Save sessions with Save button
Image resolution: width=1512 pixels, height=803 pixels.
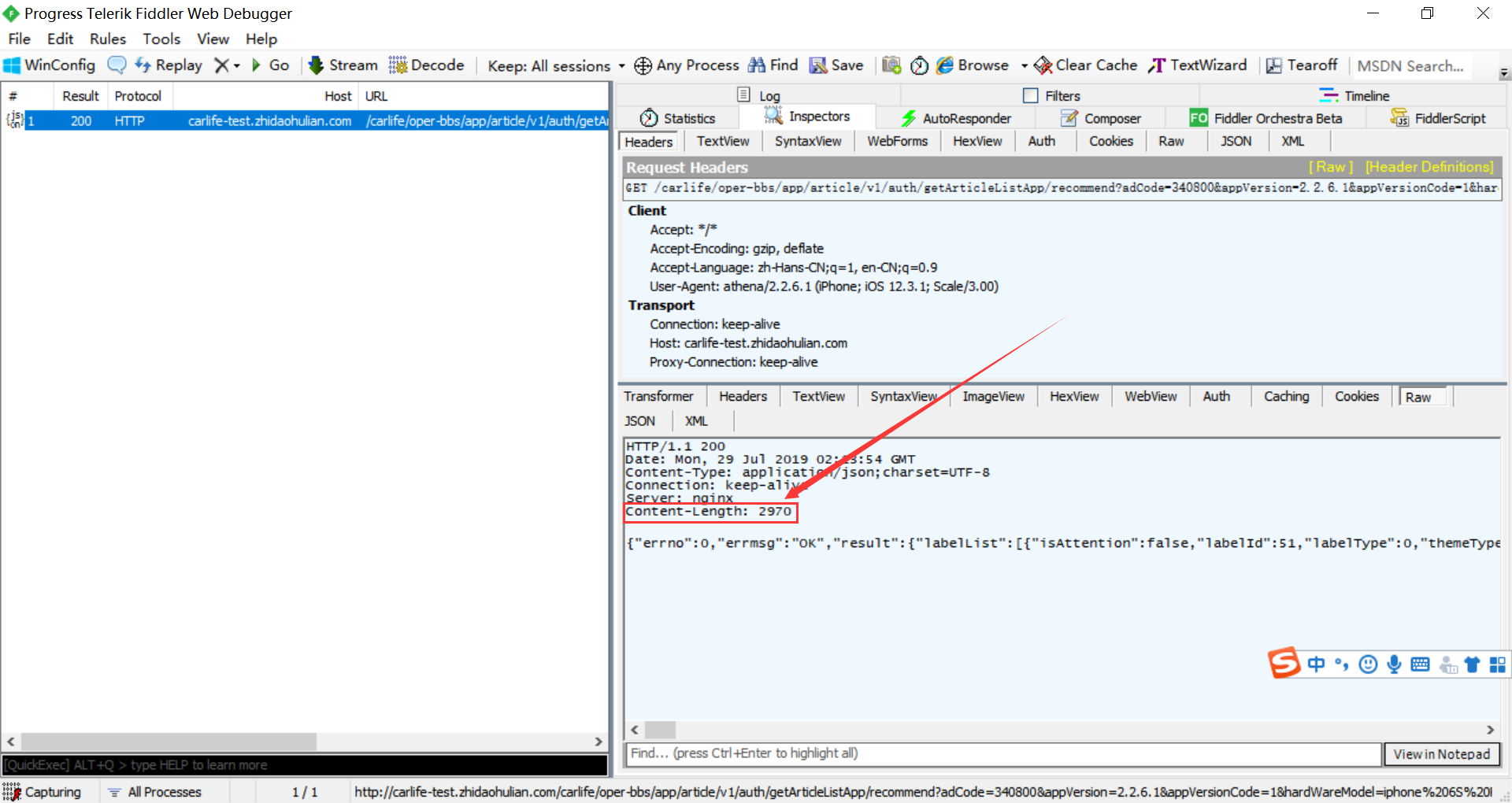click(x=836, y=65)
